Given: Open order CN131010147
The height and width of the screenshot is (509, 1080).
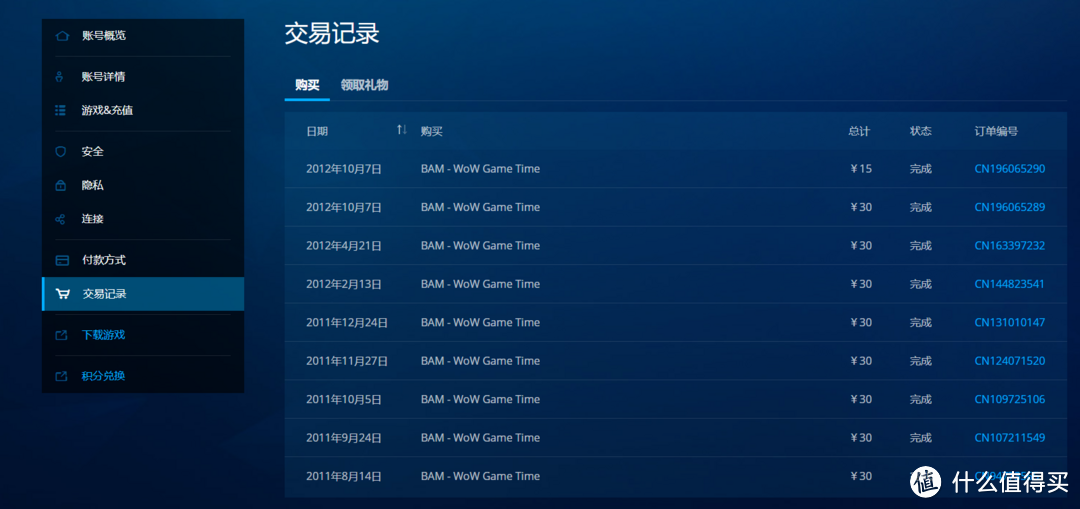Looking at the screenshot, I should (x=1010, y=322).
